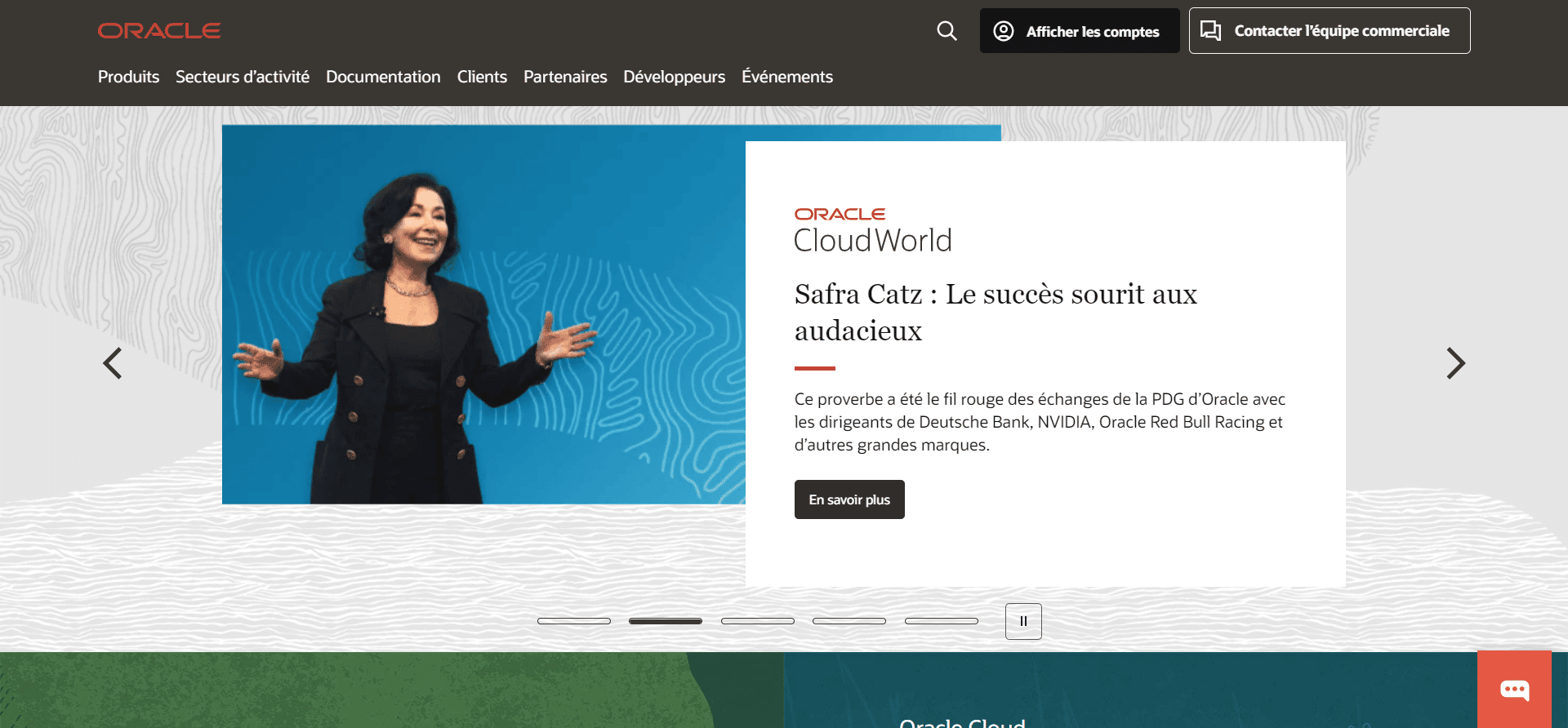Viewport: 1568px width, 728px height.
Task: Select the first carousel slide indicator
Action: click(574, 621)
